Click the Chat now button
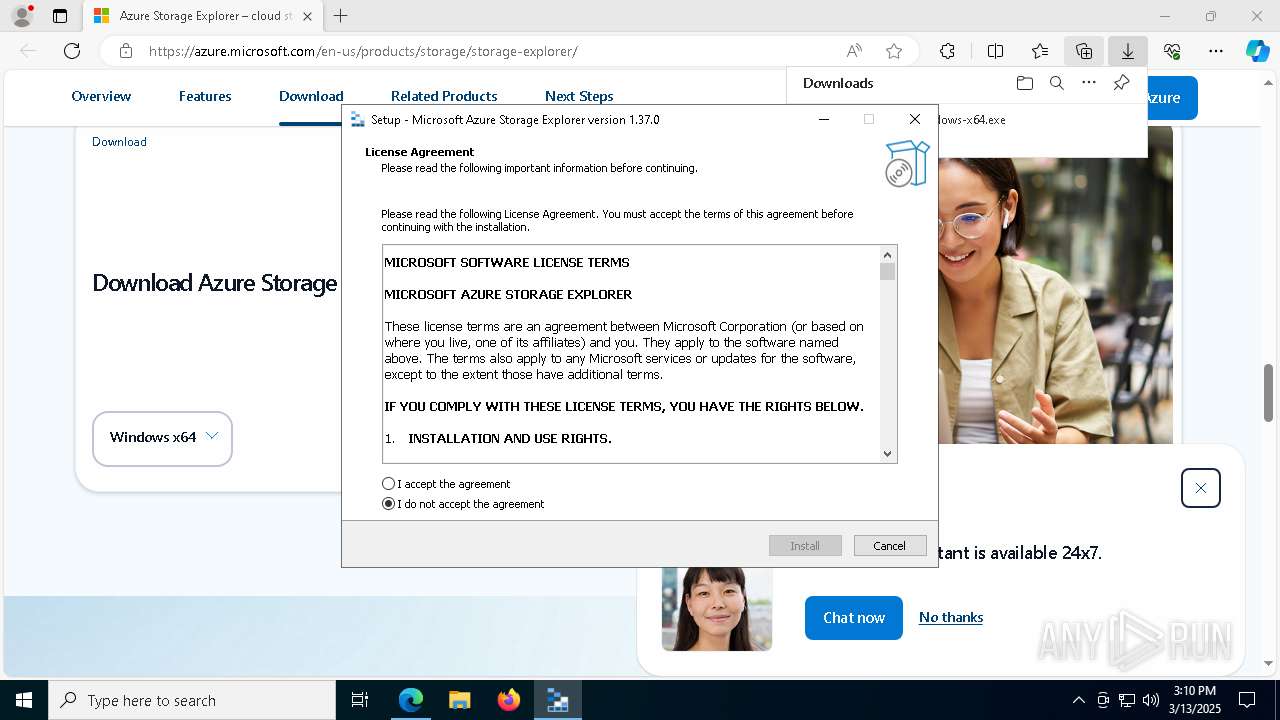 coord(854,618)
